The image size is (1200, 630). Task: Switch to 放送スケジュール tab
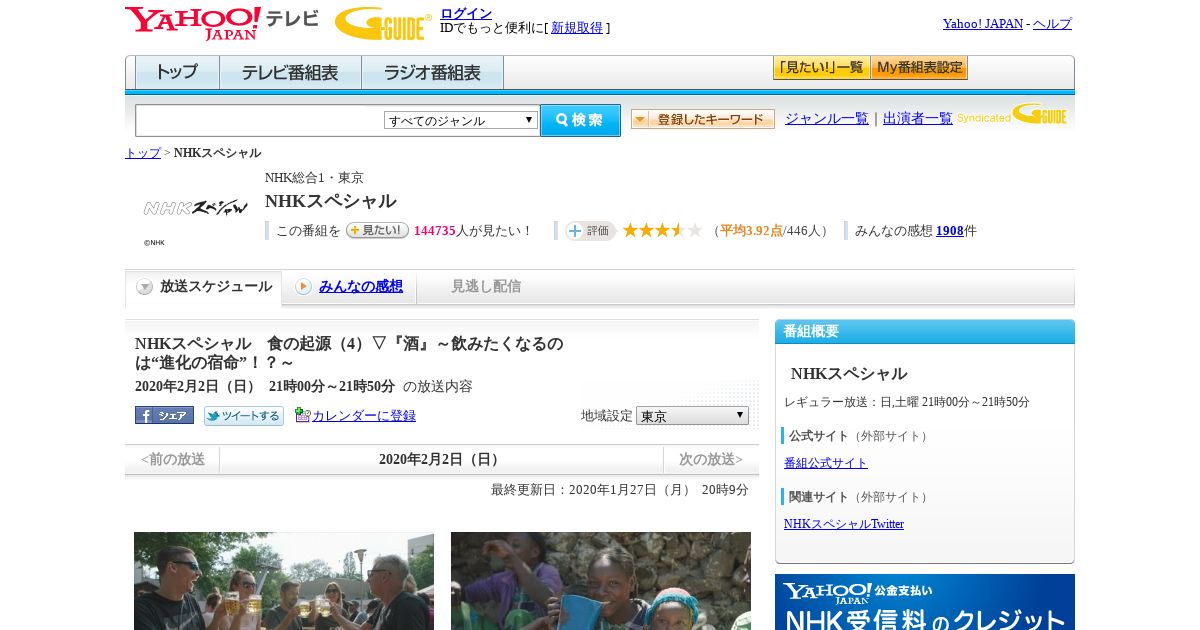pos(204,287)
